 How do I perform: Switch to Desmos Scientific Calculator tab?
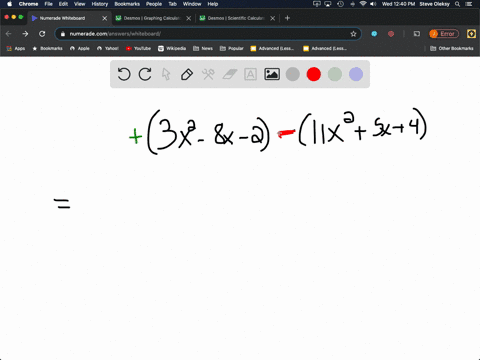tap(236, 18)
